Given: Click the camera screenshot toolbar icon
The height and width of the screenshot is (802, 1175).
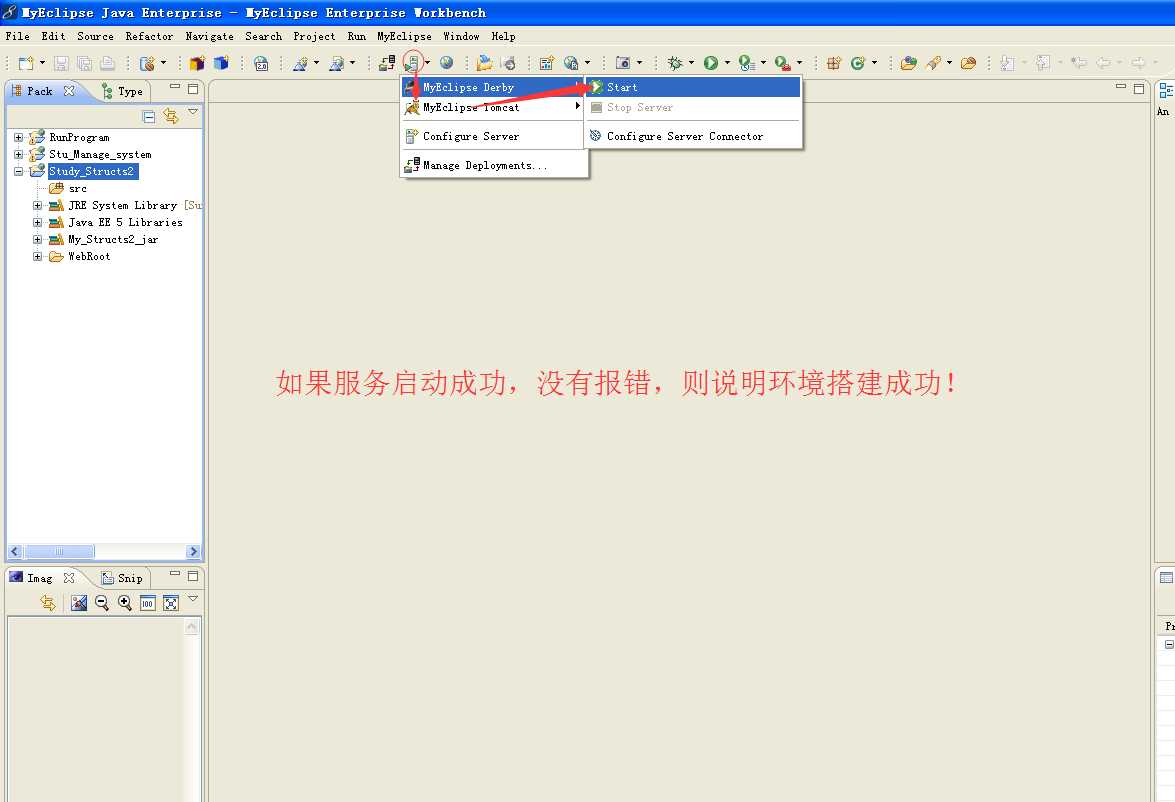Looking at the screenshot, I should pos(623,64).
